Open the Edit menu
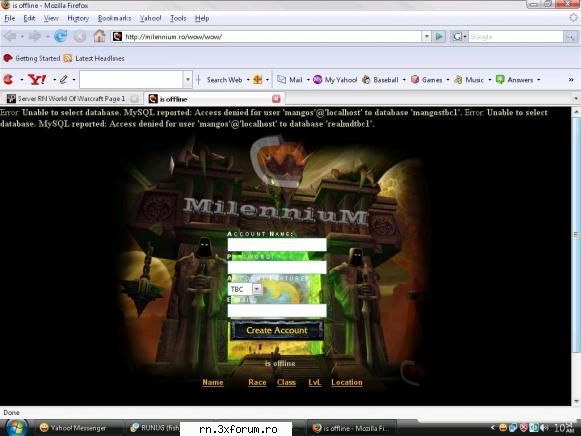 point(29,18)
